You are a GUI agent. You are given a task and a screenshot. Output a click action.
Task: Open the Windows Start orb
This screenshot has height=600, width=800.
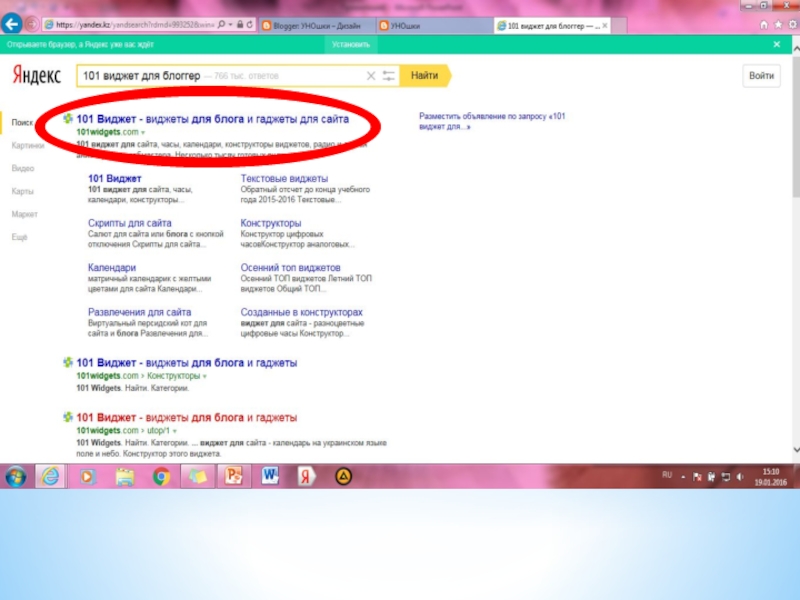coord(16,477)
